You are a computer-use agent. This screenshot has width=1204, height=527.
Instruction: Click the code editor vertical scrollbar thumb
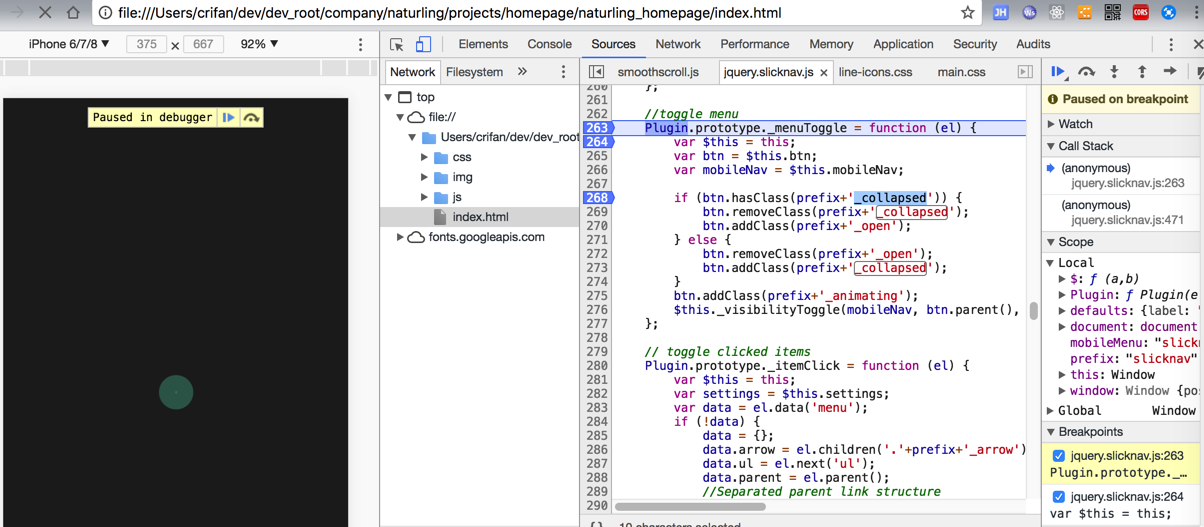(1034, 311)
